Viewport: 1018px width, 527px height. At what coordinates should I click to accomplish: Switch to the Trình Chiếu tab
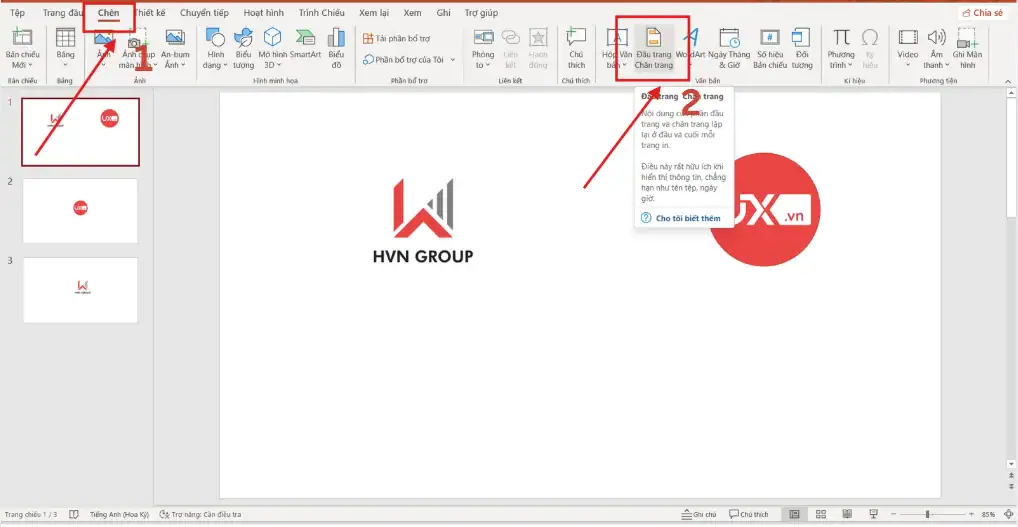(x=322, y=13)
